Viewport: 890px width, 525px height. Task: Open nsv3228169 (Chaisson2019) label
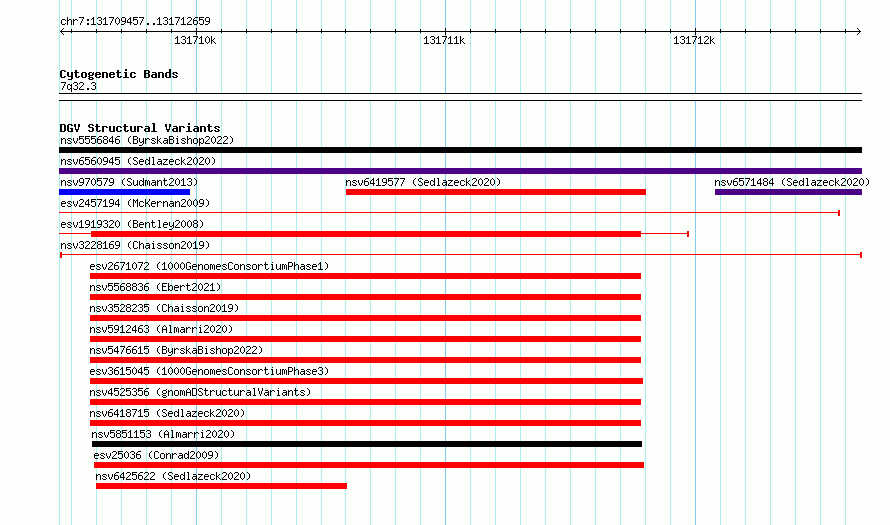click(135, 245)
